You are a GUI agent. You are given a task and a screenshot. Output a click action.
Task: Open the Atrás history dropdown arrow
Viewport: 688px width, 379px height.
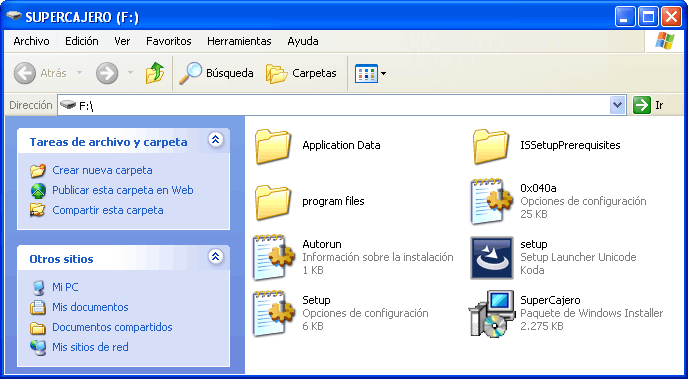point(79,73)
